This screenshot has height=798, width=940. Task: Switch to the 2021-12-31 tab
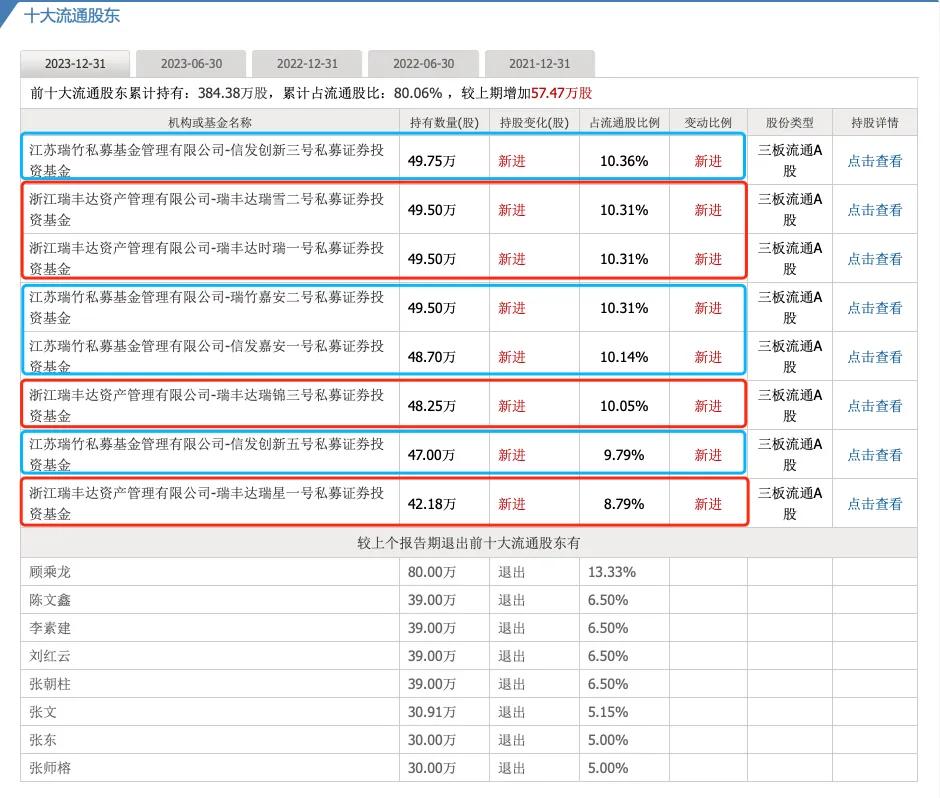tap(539, 62)
